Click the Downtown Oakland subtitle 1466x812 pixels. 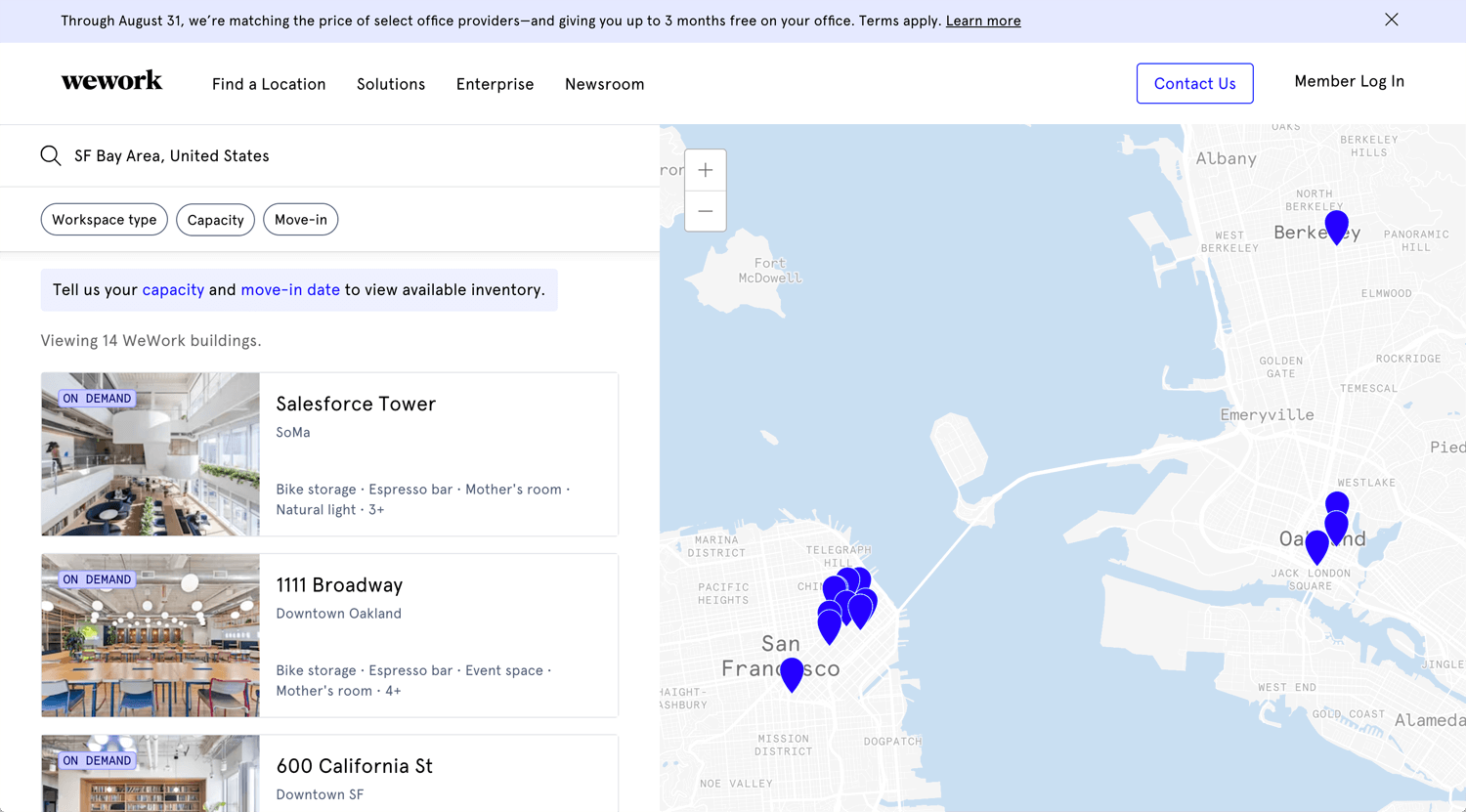coord(338,614)
